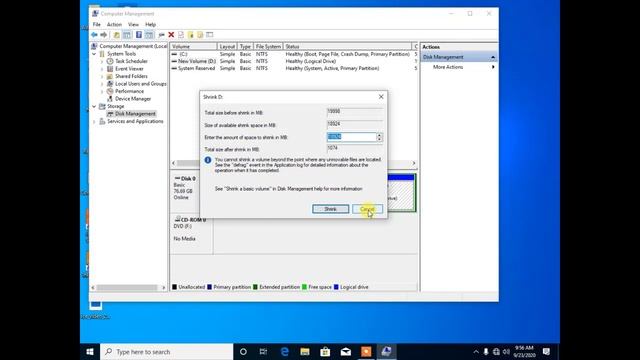
Task: Open the Windows Start menu
Action: pyautogui.click(x=90, y=351)
